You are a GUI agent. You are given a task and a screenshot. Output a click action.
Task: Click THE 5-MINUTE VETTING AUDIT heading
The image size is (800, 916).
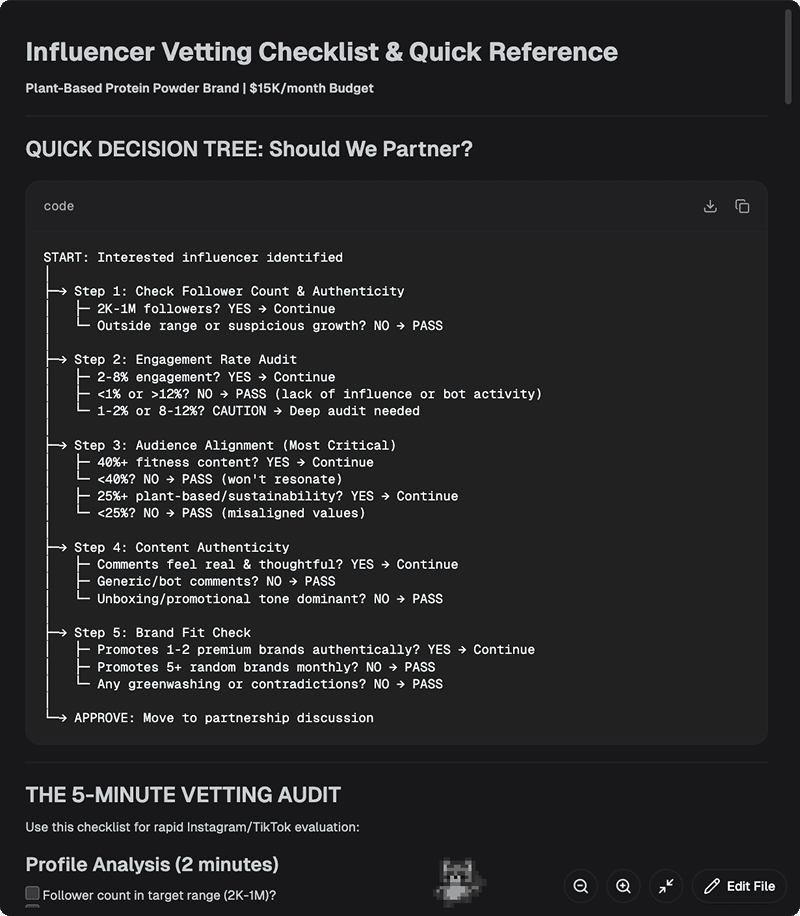[183, 795]
